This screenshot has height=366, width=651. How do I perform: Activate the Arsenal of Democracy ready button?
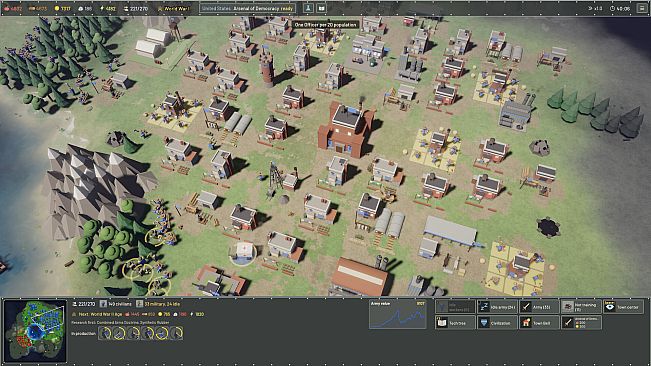[247, 8]
